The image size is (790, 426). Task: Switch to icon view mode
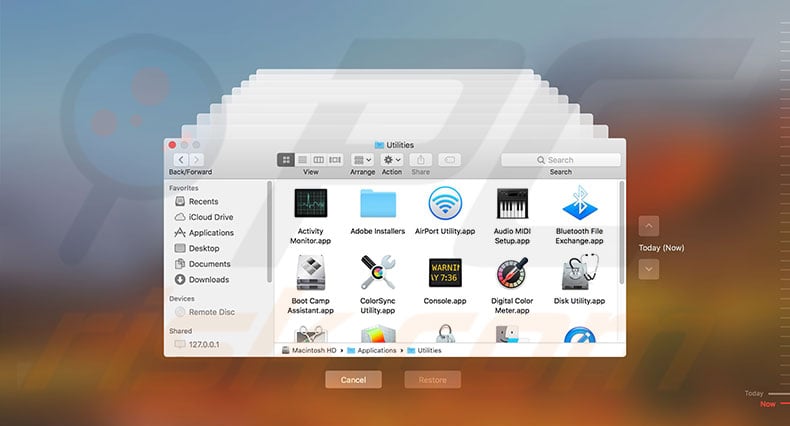pos(286,160)
